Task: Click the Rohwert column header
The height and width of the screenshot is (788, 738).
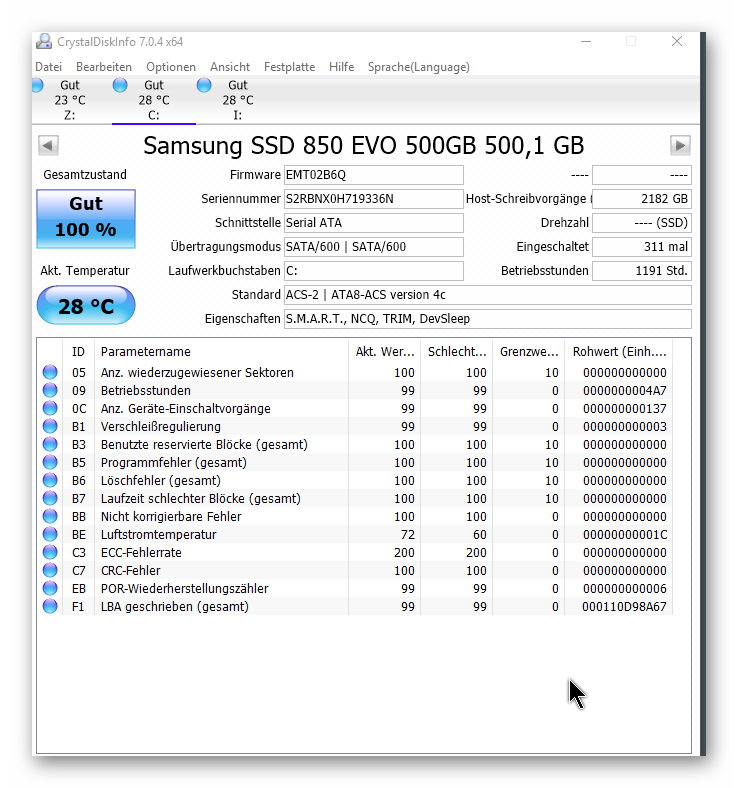Action: 619,352
